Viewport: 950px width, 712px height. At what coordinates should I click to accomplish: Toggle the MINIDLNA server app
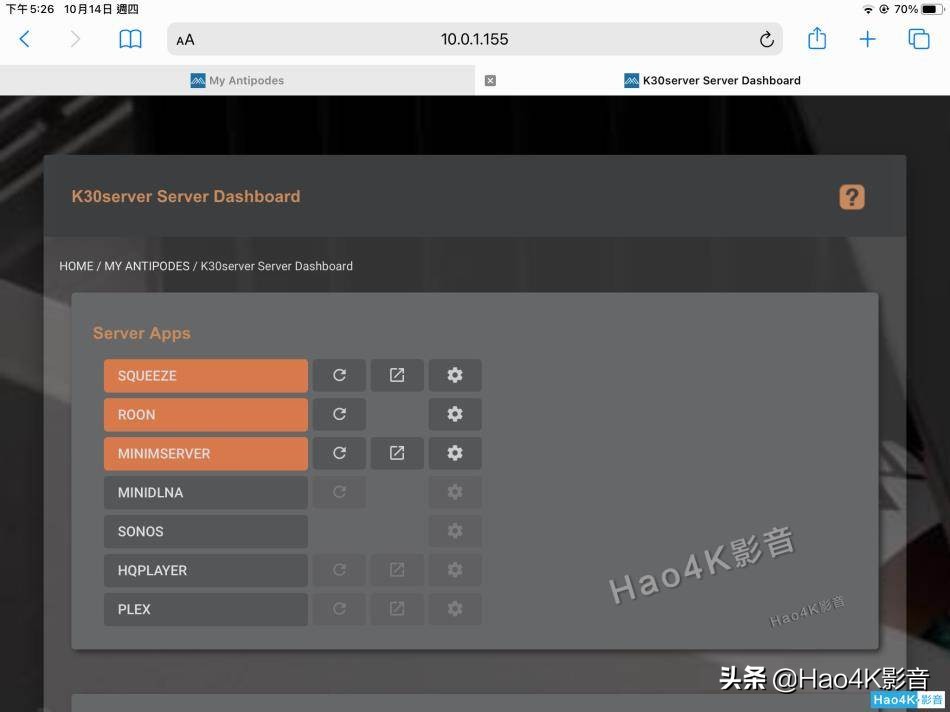pyautogui.click(x=205, y=491)
